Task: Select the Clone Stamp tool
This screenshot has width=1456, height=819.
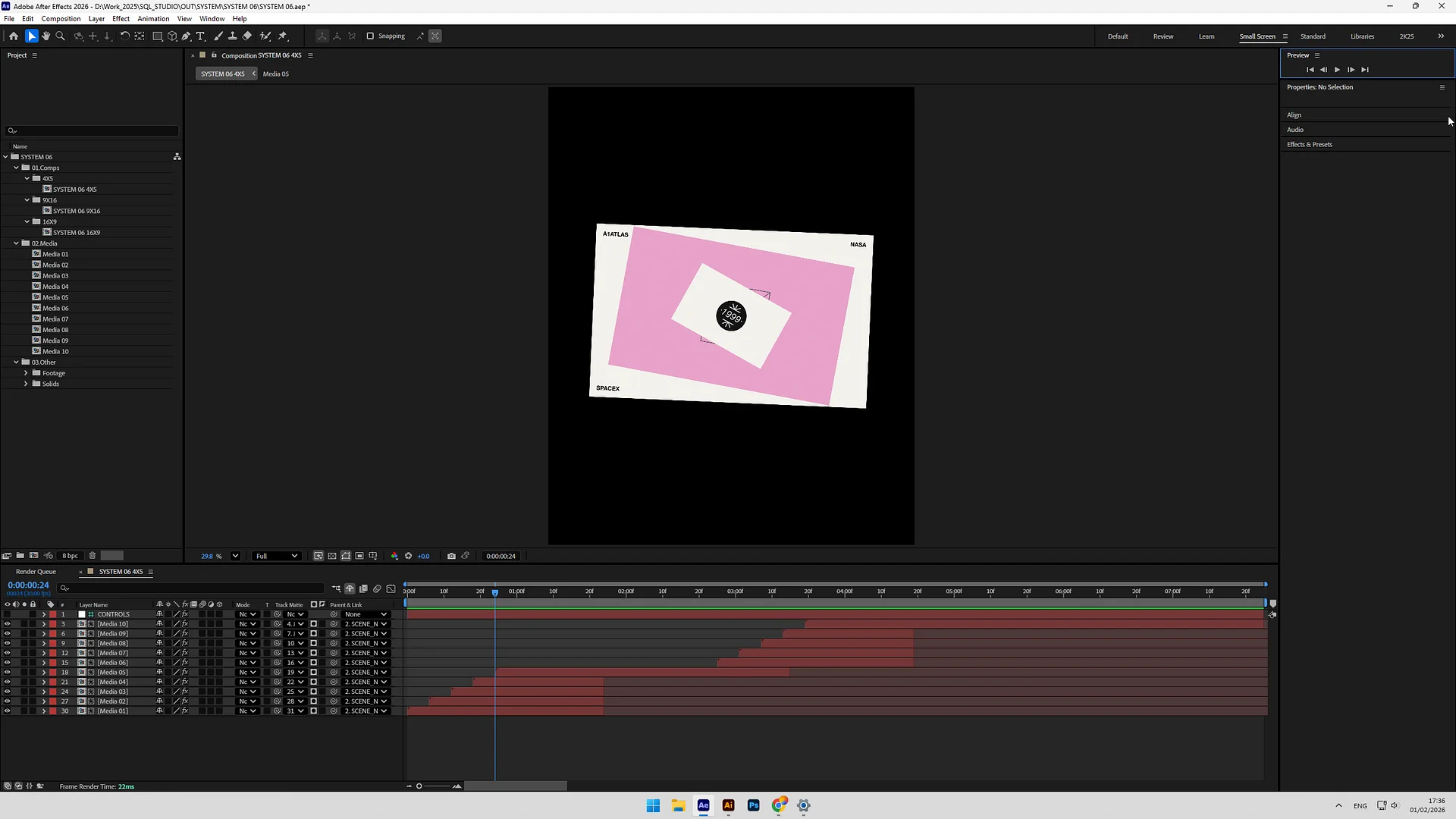Action: [x=232, y=36]
